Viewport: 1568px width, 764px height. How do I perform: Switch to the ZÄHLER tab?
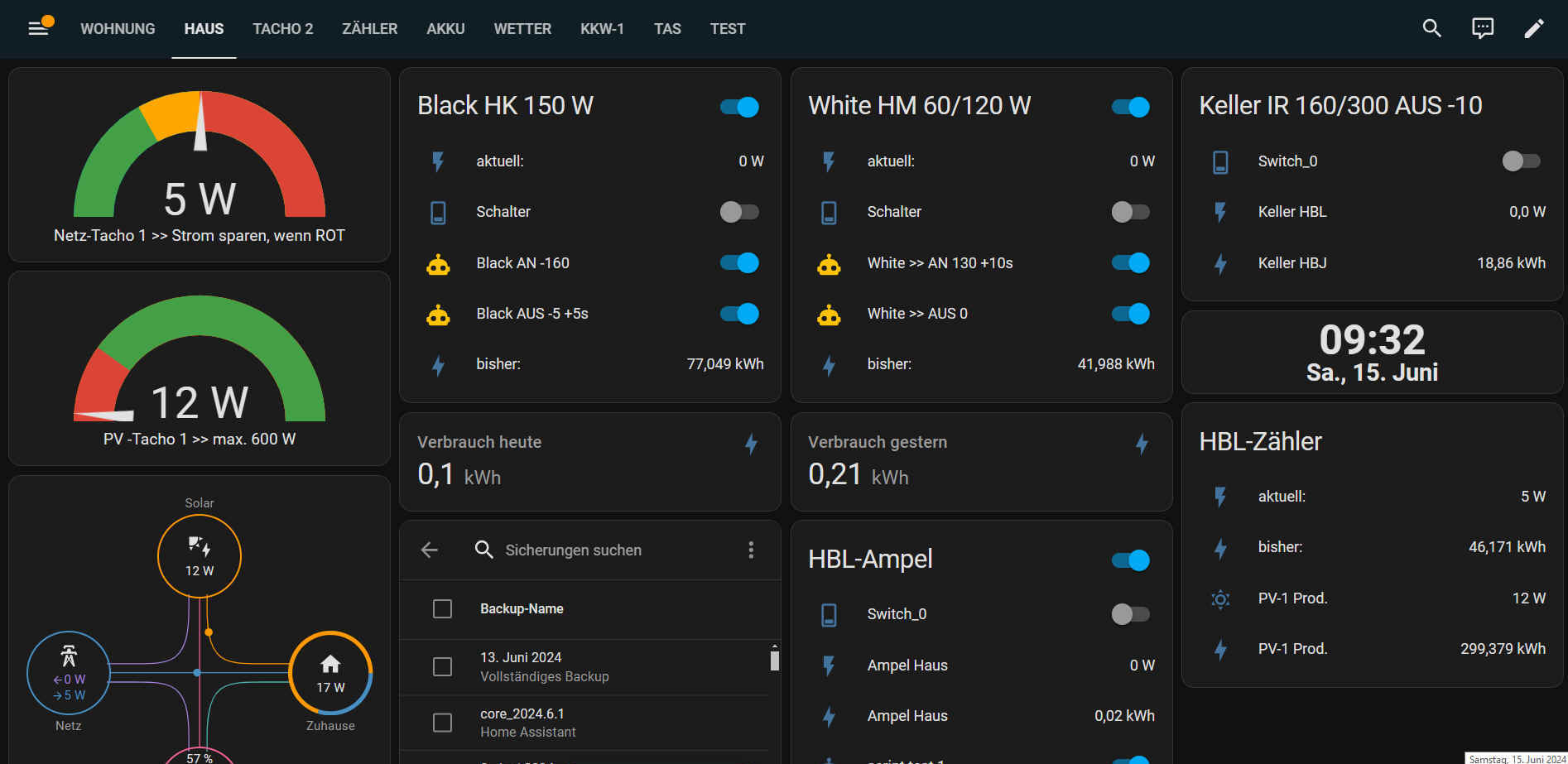point(370,29)
